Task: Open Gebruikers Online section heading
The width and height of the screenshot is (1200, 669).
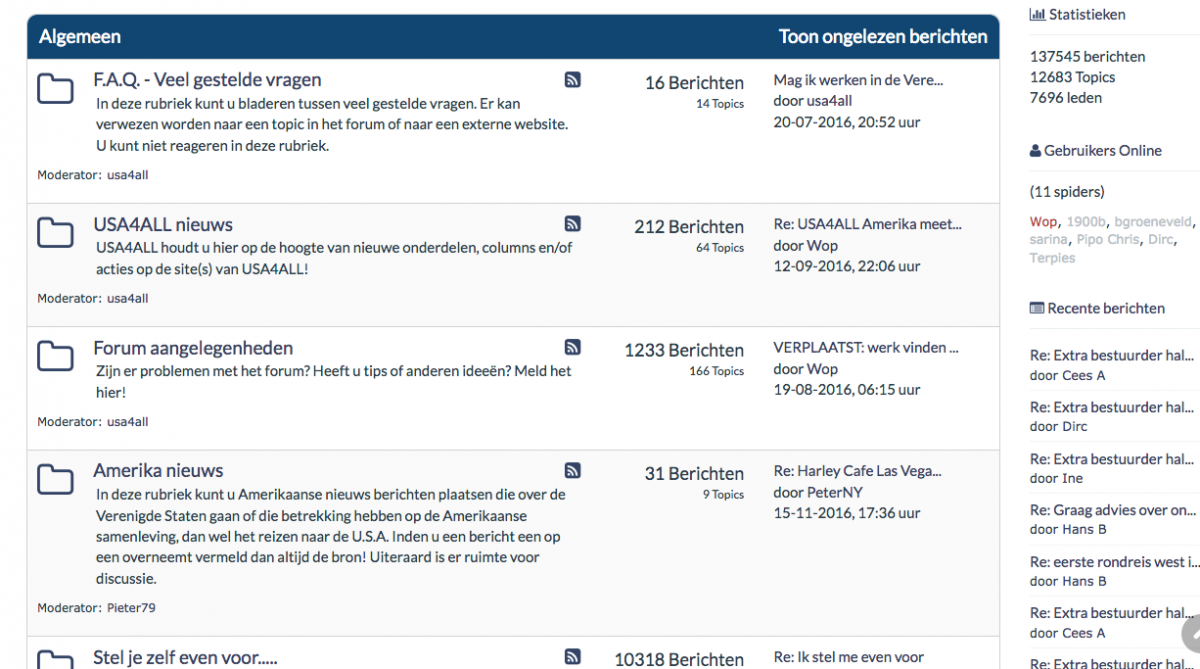Action: tap(1095, 151)
